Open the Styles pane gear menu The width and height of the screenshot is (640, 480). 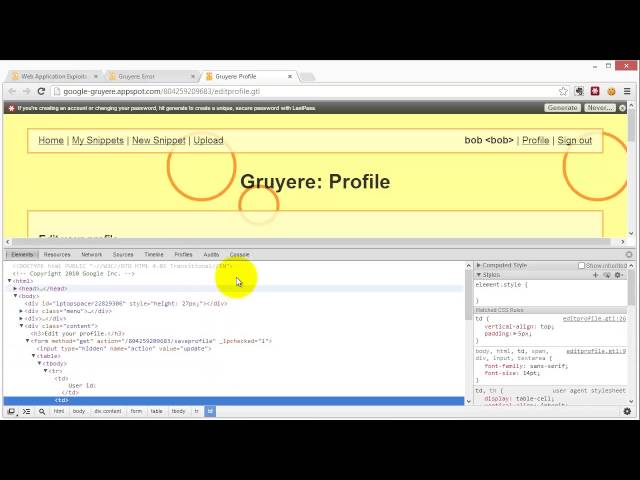click(619, 275)
